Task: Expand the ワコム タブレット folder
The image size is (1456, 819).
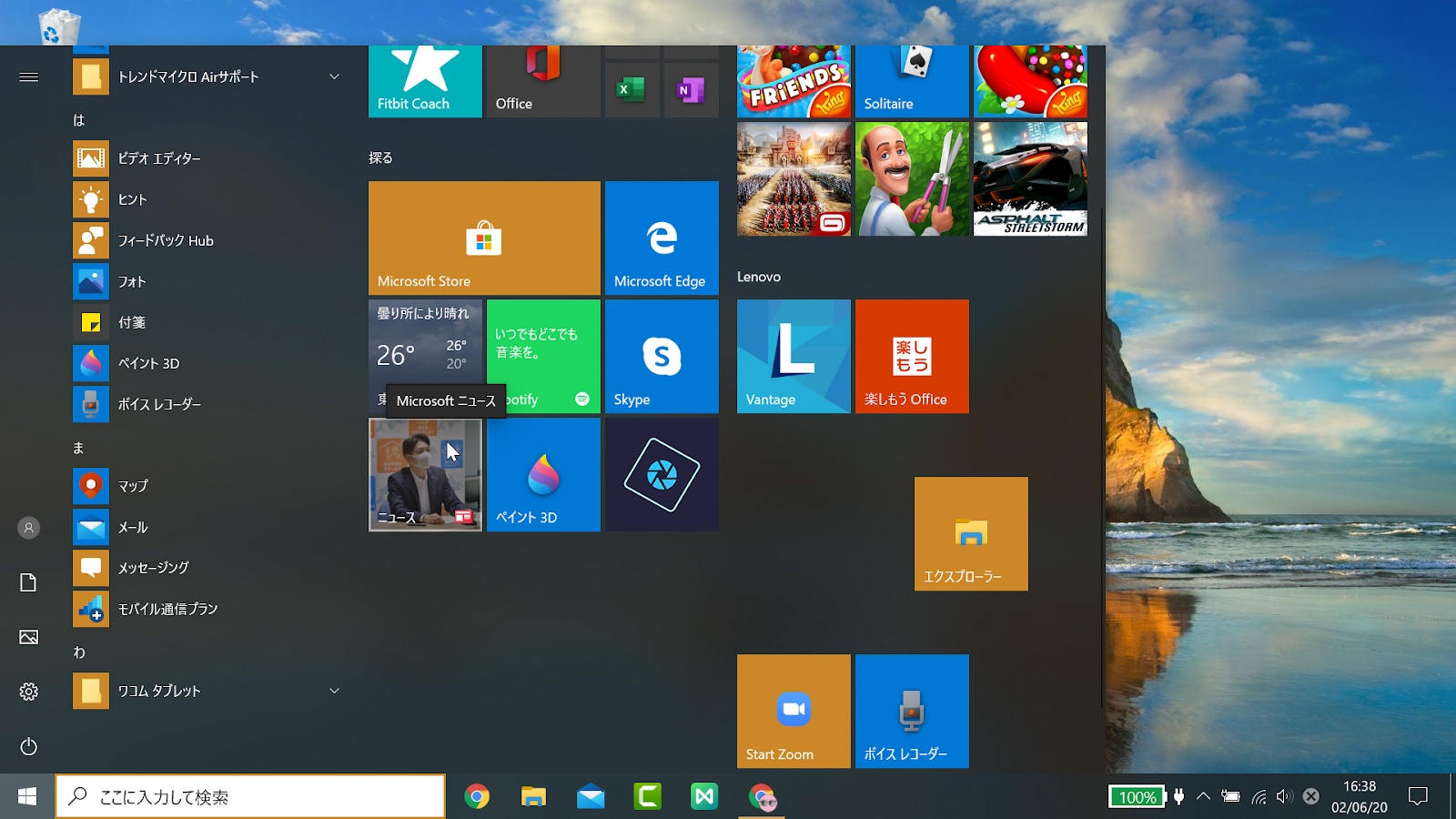Action: click(209, 692)
